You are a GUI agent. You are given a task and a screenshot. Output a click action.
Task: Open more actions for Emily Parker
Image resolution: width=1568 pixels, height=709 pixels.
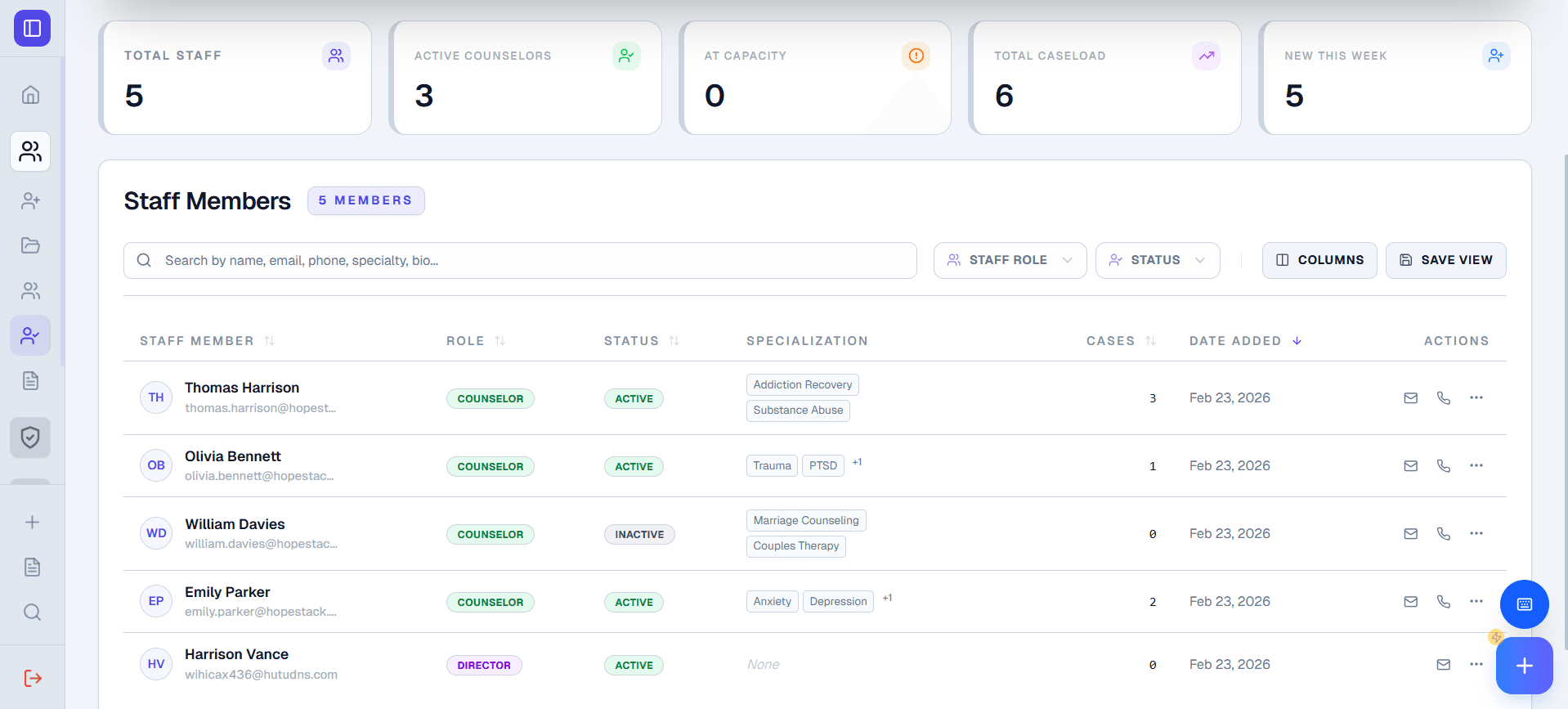point(1476,602)
